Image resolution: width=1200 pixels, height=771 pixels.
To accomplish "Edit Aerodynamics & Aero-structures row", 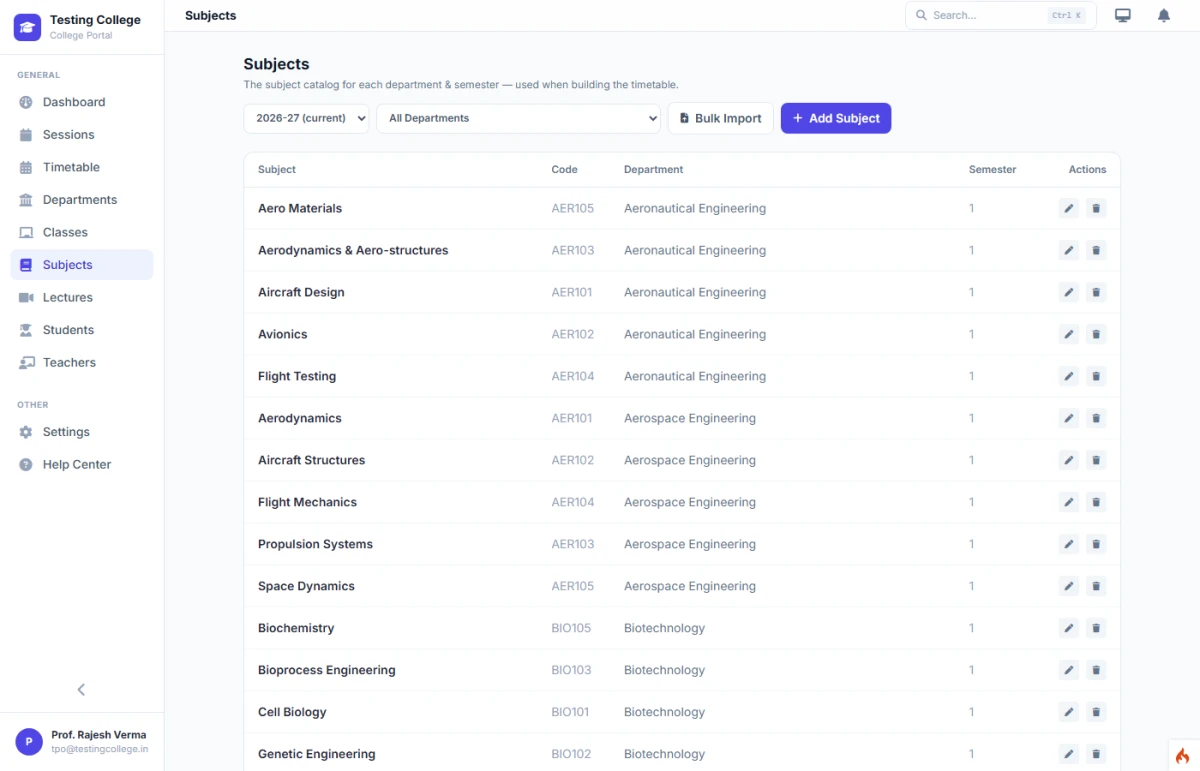I will click(1069, 251).
